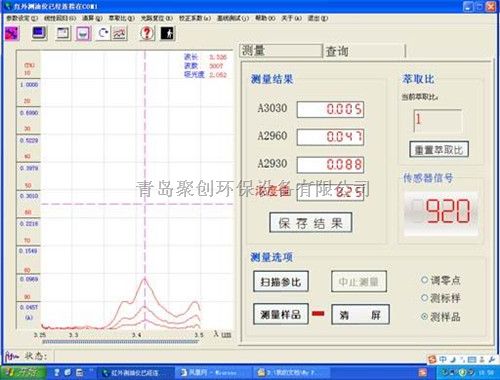The image size is (500, 380).
Task: Click the Windows Start button
Action: 22,372
